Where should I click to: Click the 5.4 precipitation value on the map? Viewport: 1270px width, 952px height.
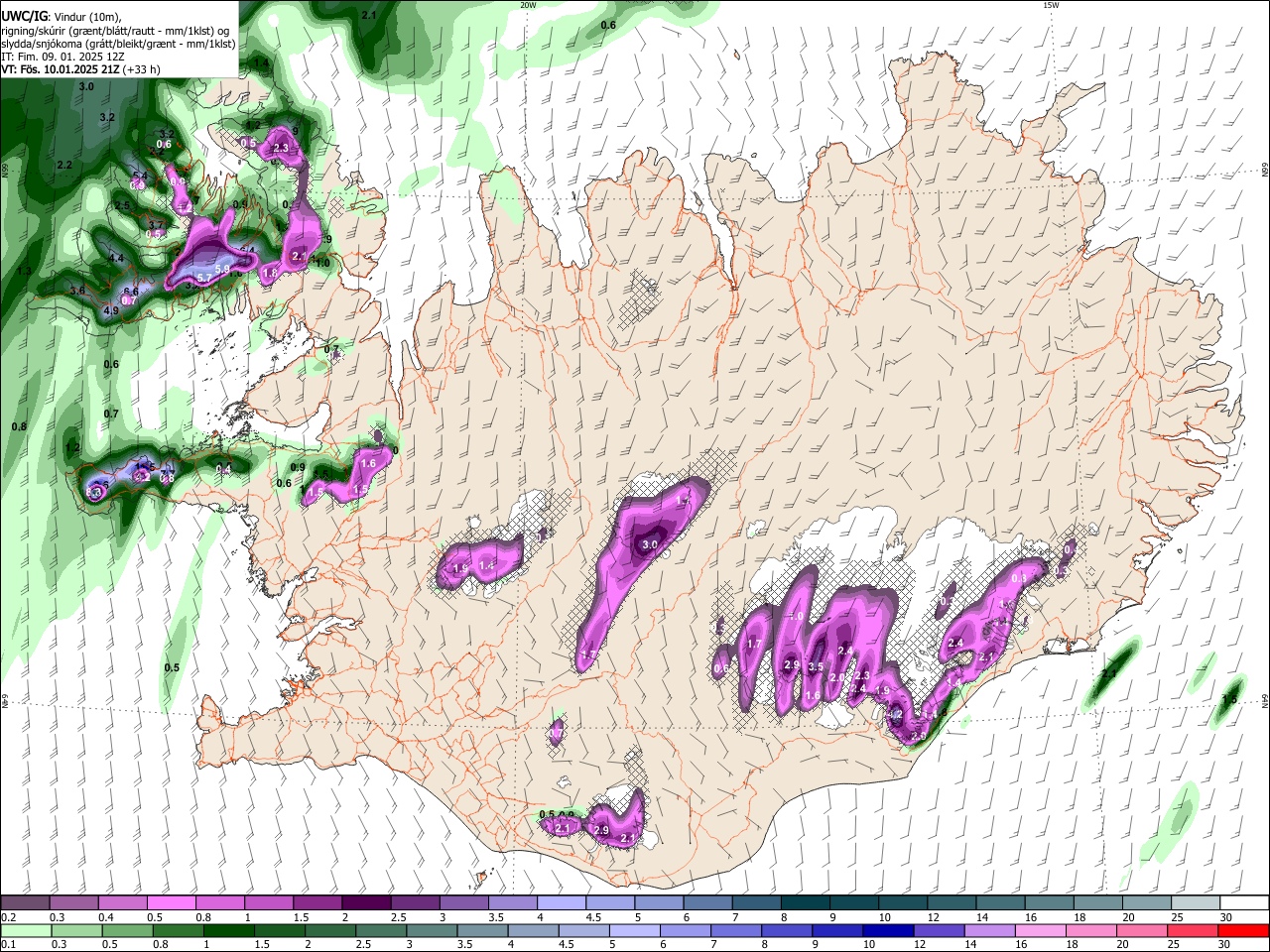click(x=140, y=176)
